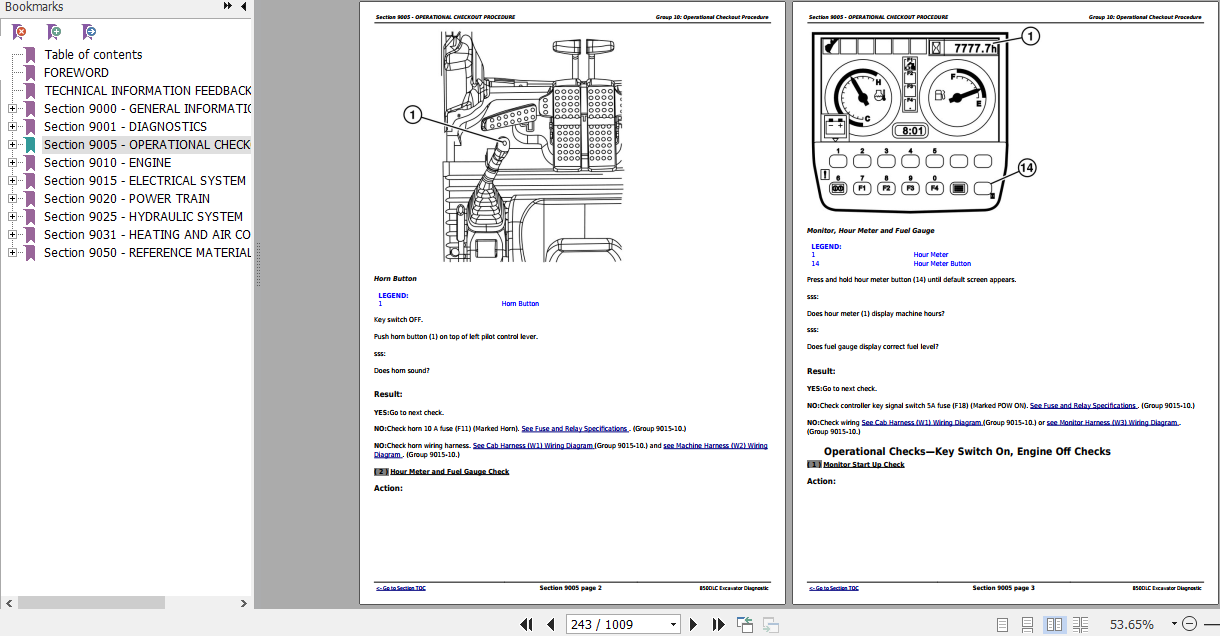Open the See Fuse and Relay Specifications link on page 2

coord(574,428)
